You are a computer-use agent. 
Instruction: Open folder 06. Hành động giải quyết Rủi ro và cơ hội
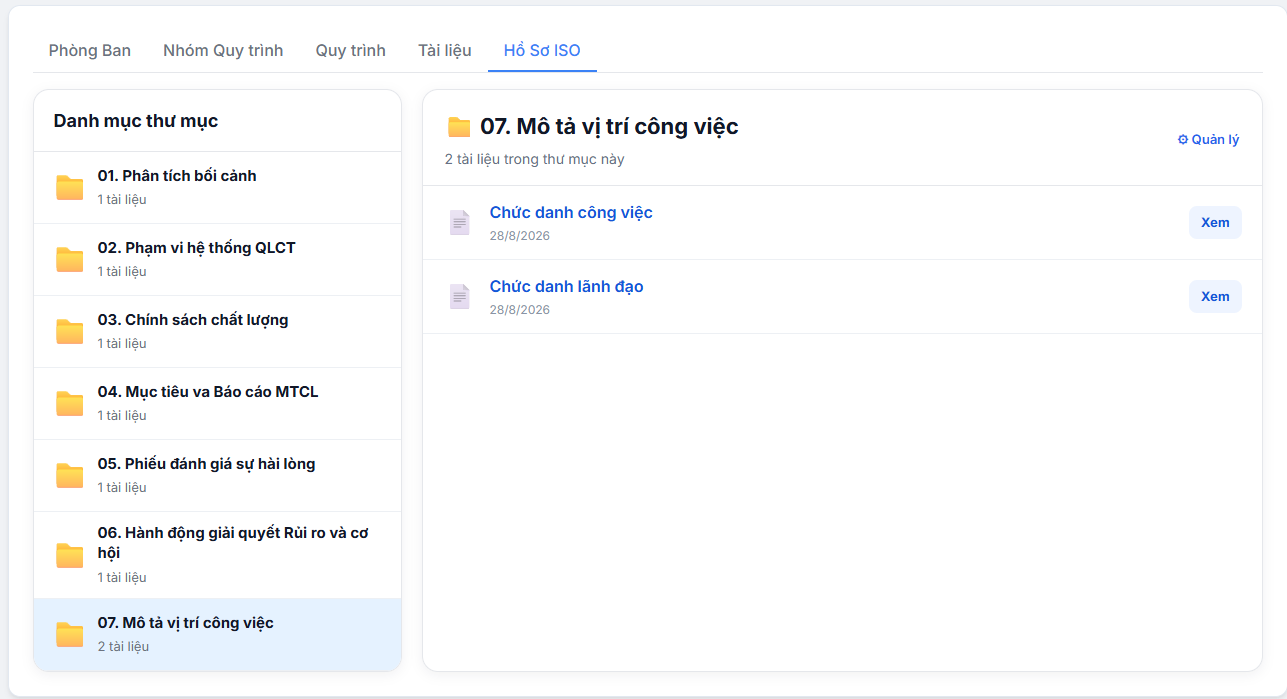click(x=217, y=555)
